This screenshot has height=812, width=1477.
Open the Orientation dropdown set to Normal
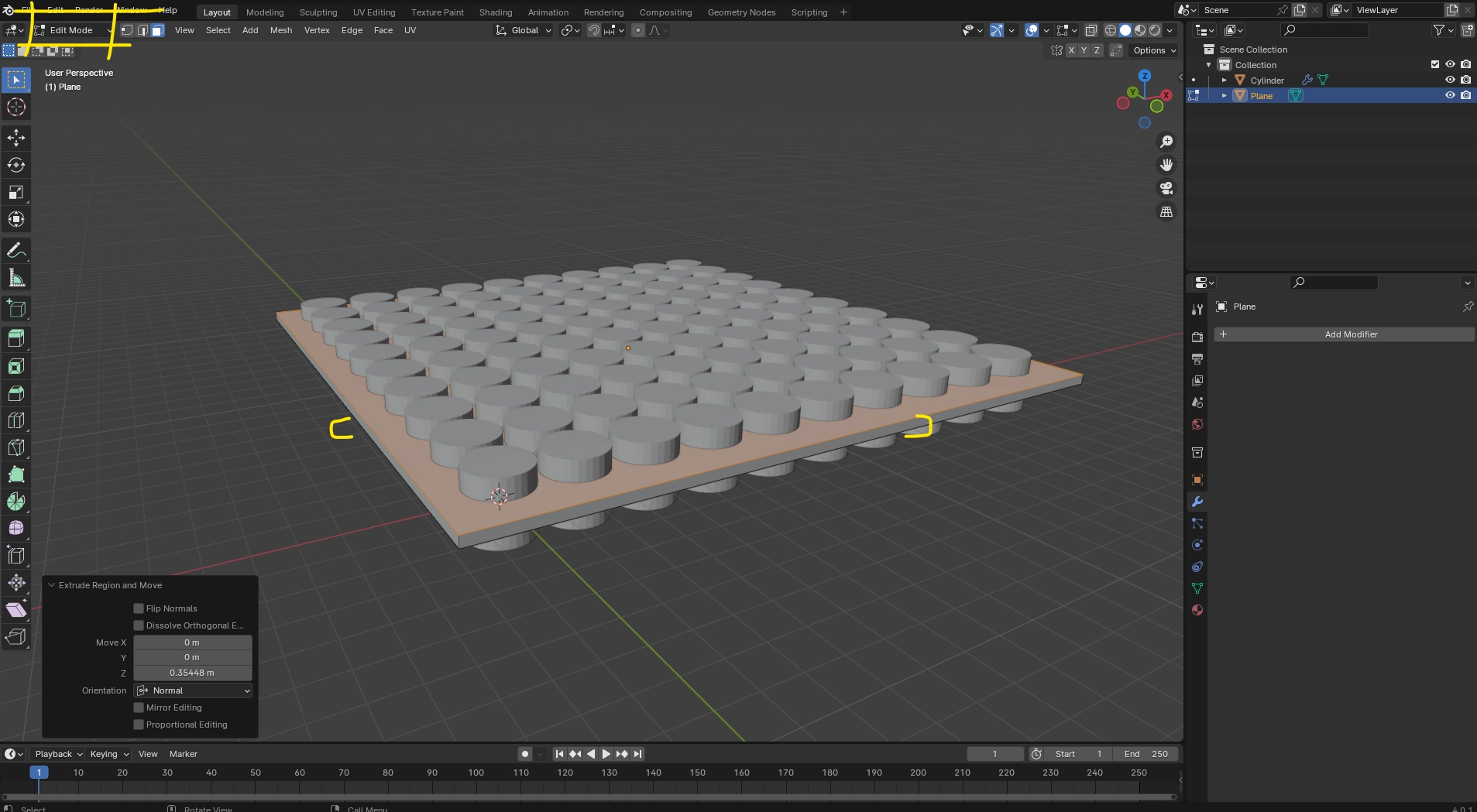click(192, 690)
